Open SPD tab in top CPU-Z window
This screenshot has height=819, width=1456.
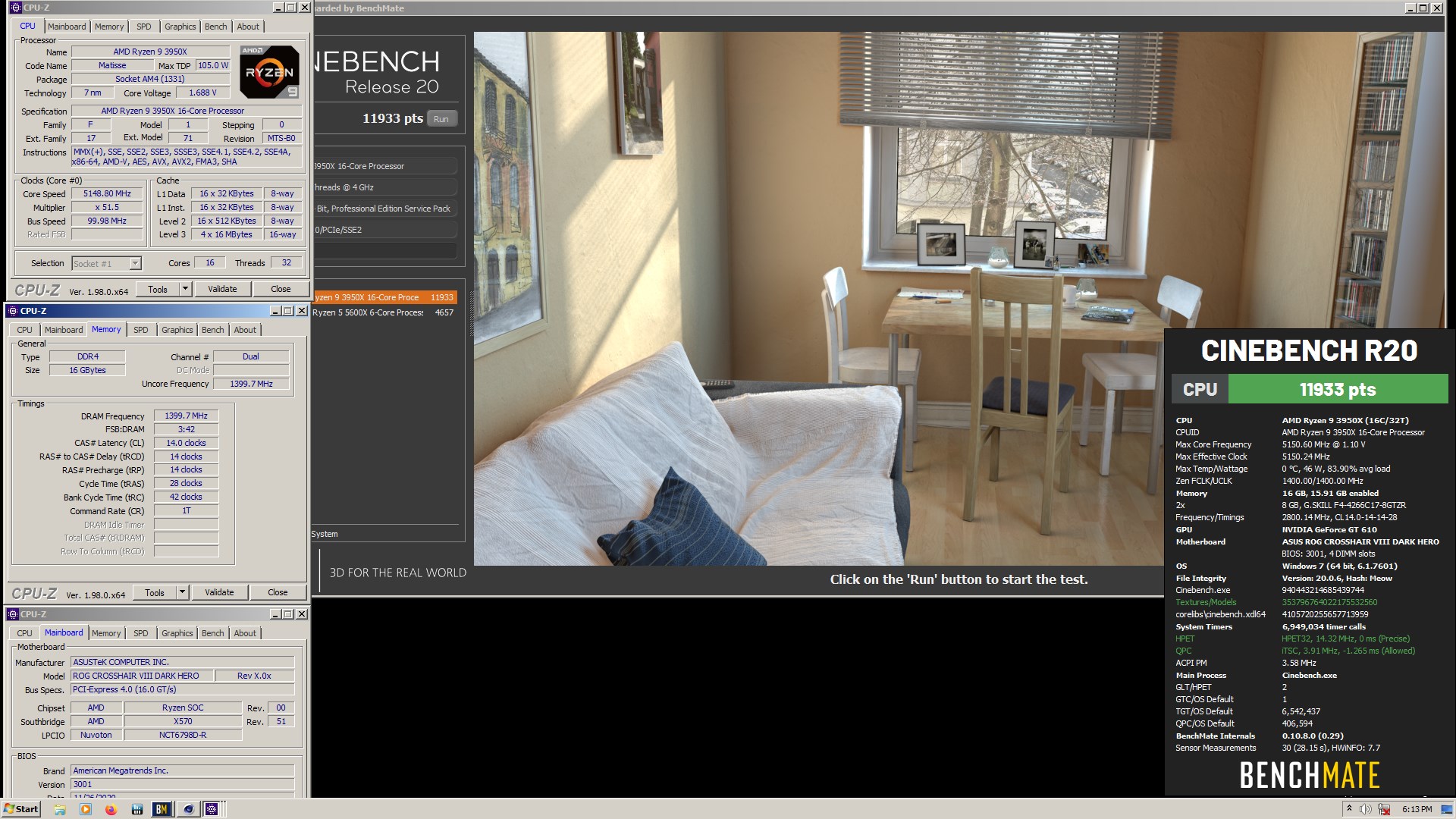(144, 27)
